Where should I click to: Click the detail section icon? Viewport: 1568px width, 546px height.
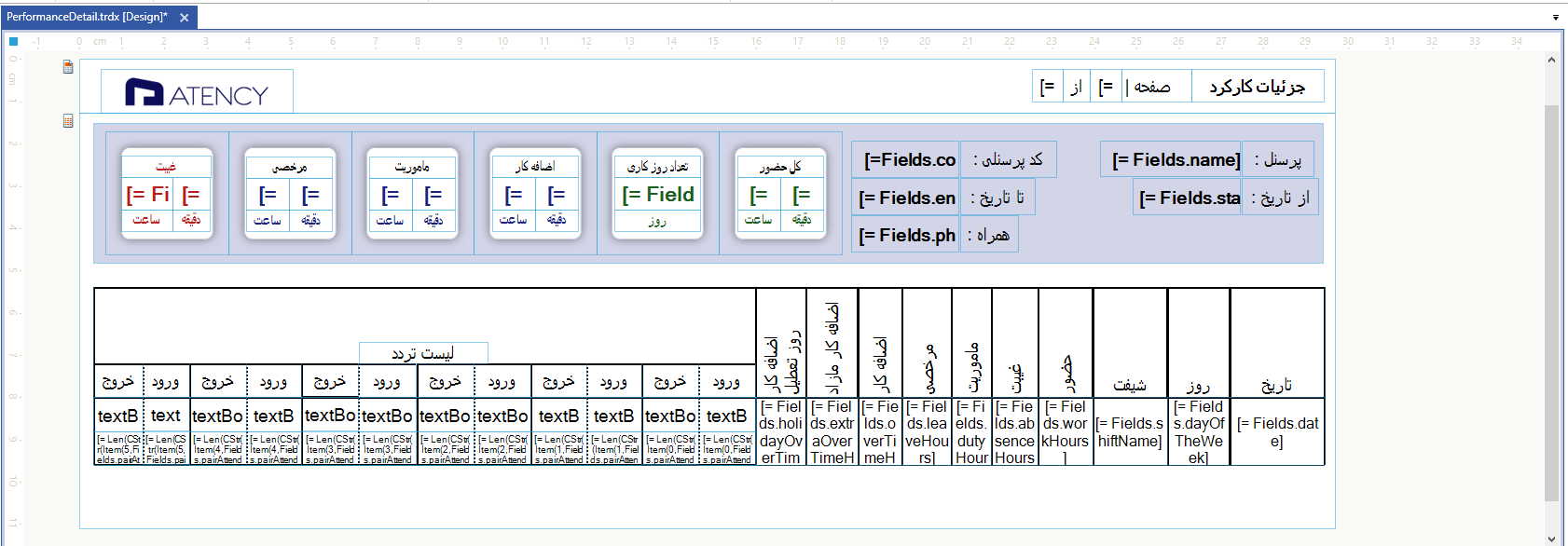click(x=68, y=121)
